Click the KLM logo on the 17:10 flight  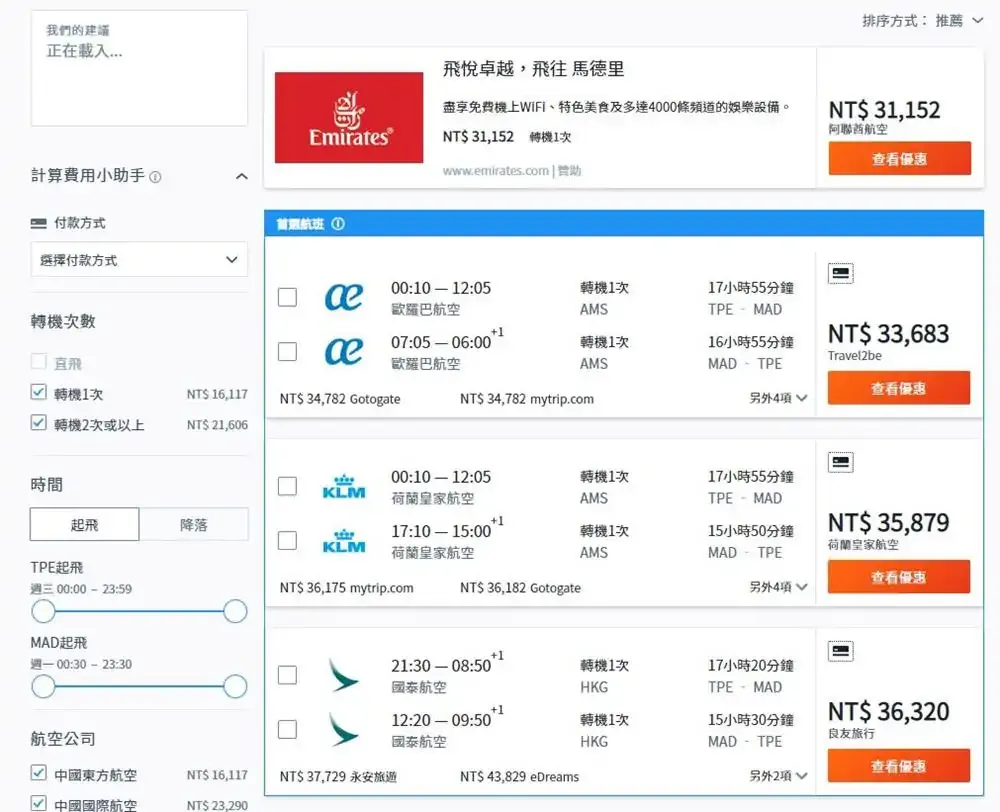pos(344,541)
